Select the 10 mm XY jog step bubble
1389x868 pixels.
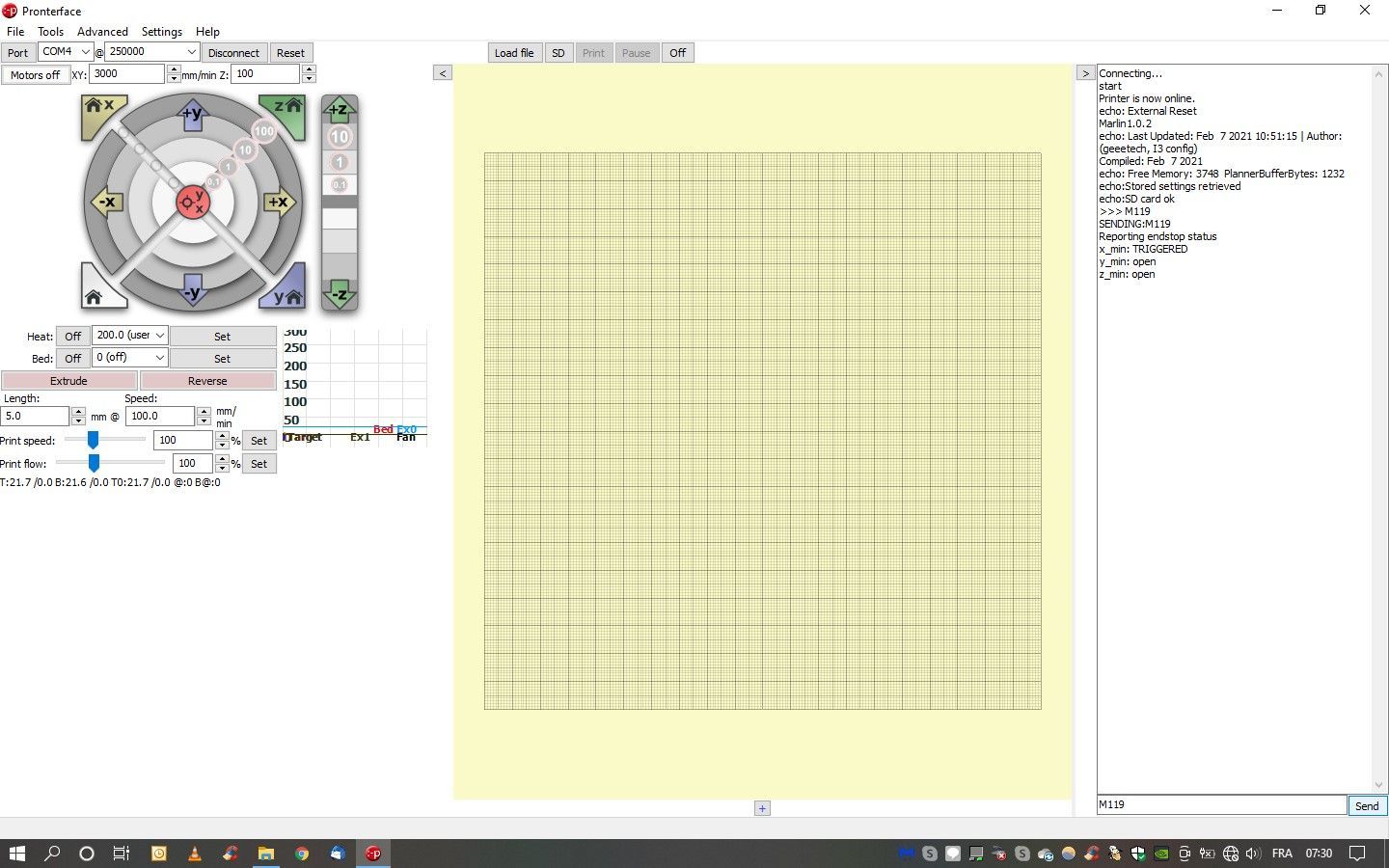click(245, 149)
